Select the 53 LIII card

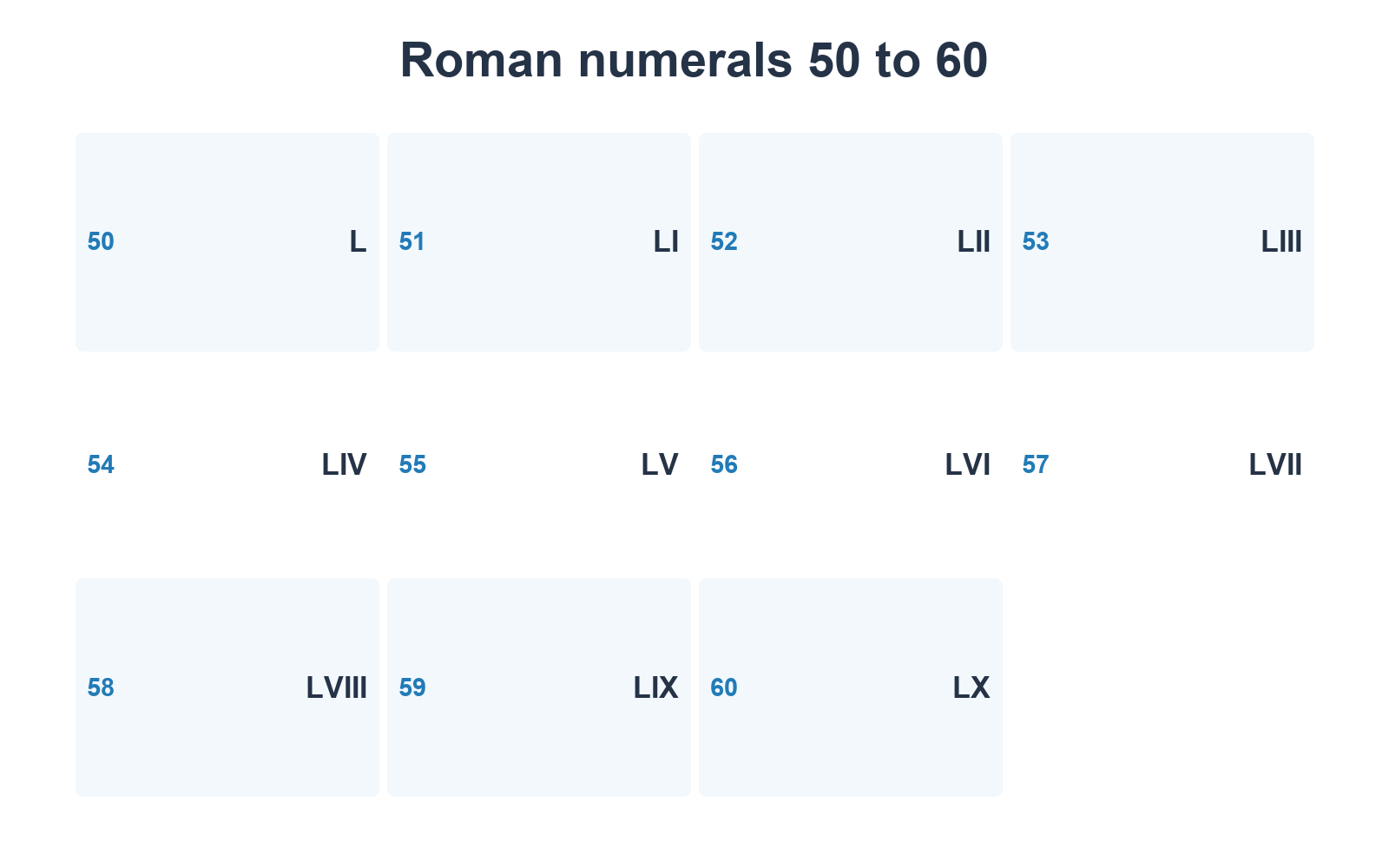click(1162, 242)
